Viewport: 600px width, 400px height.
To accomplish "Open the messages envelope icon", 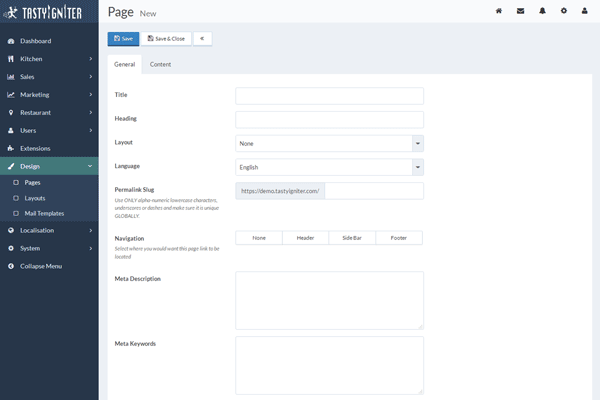I will coord(520,11).
